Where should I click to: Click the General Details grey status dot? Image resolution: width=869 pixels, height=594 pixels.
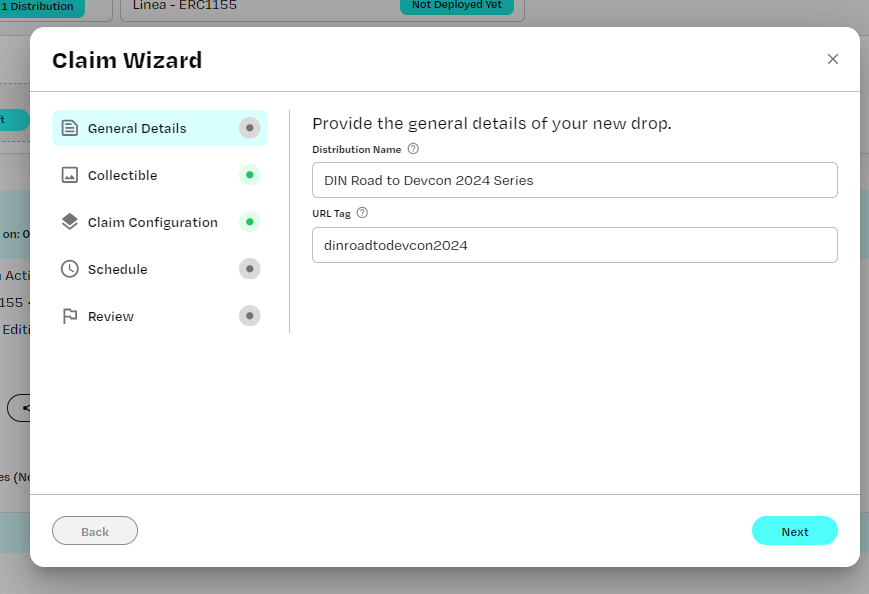[249, 128]
